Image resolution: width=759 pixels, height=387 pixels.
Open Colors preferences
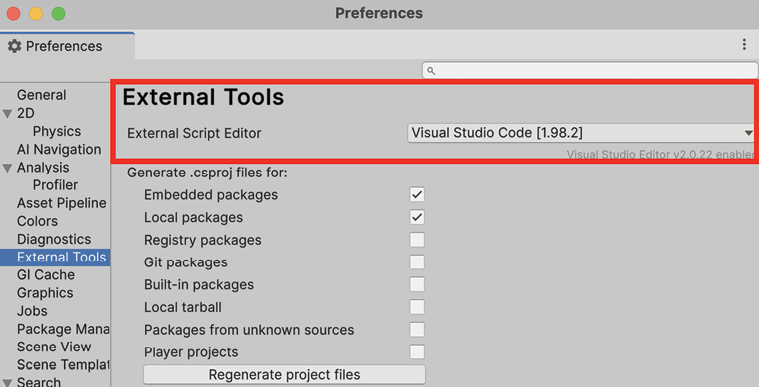click(37, 221)
